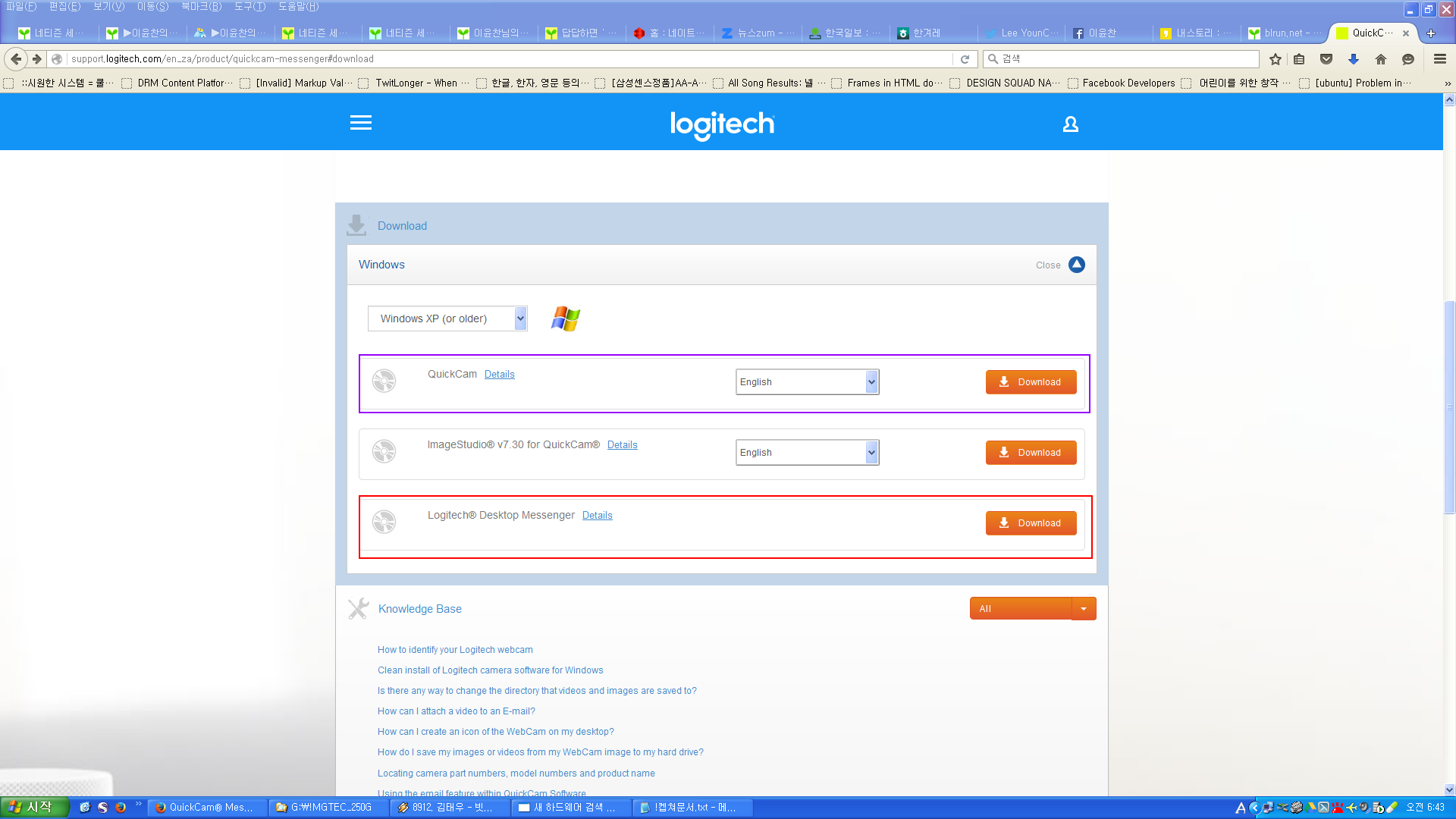1456x819 pixels.
Task: Click the Logitech logo
Action: (722, 125)
